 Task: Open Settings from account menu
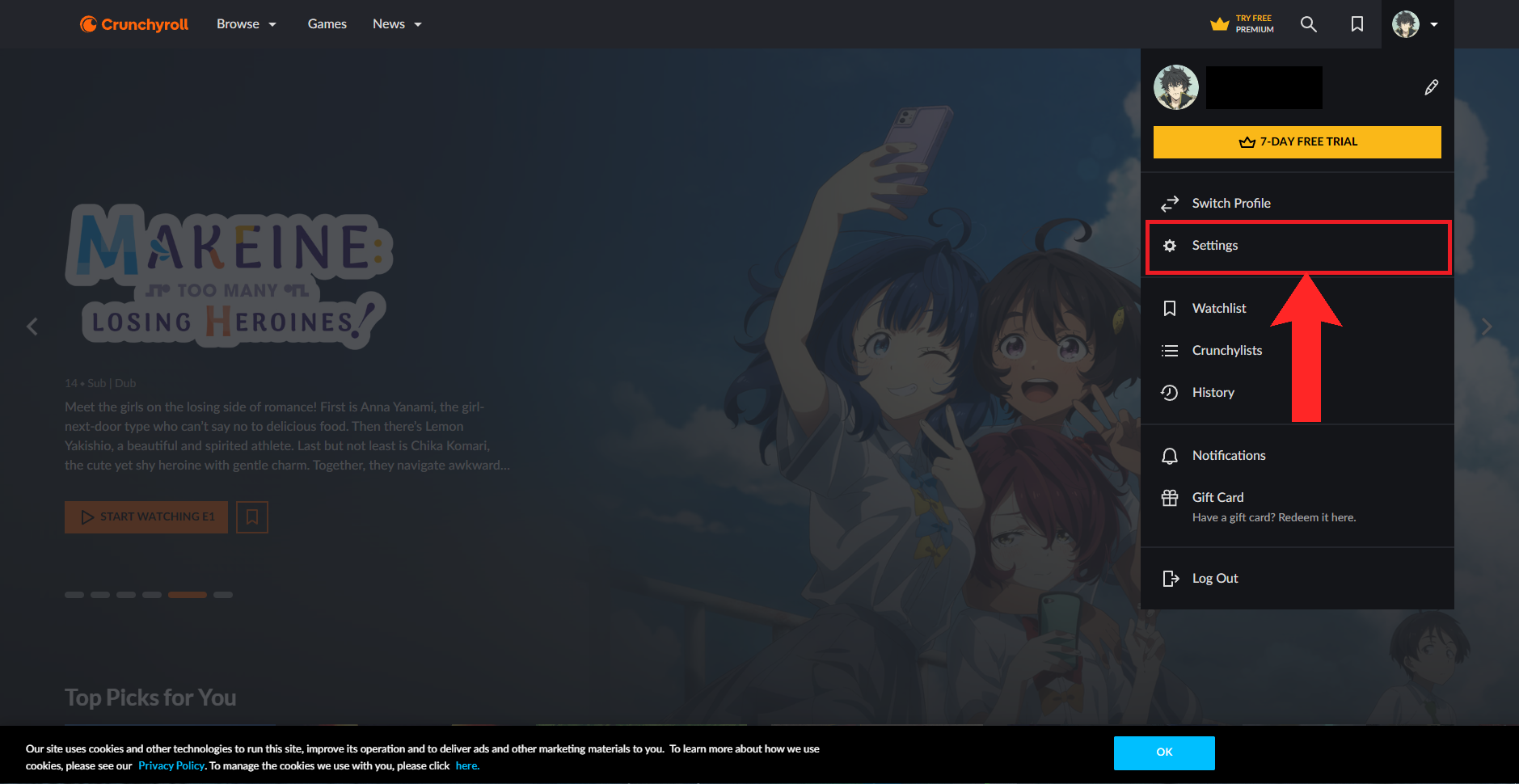pos(1297,246)
